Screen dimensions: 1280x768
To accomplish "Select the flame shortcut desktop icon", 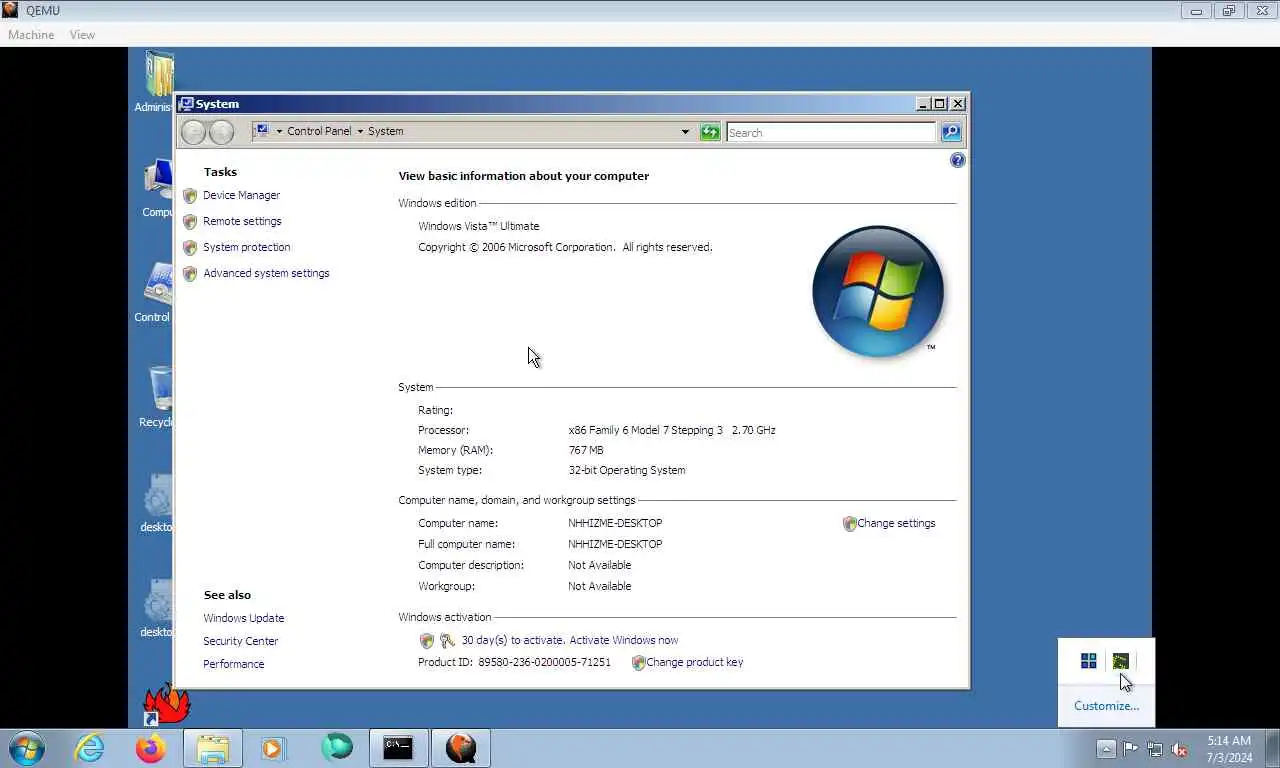I will click(x=166, y=705).
